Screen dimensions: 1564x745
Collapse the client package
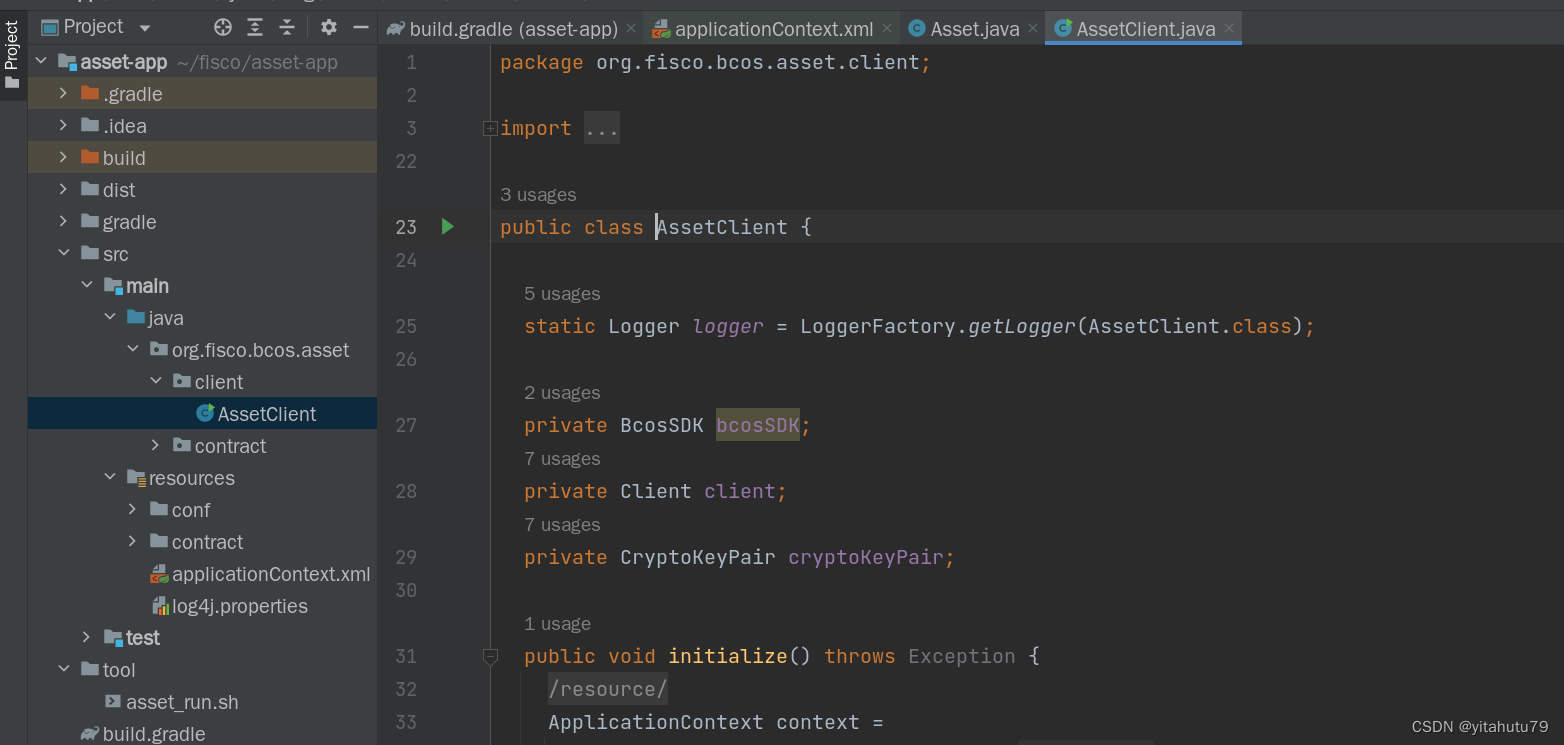(x=155, y=382)
